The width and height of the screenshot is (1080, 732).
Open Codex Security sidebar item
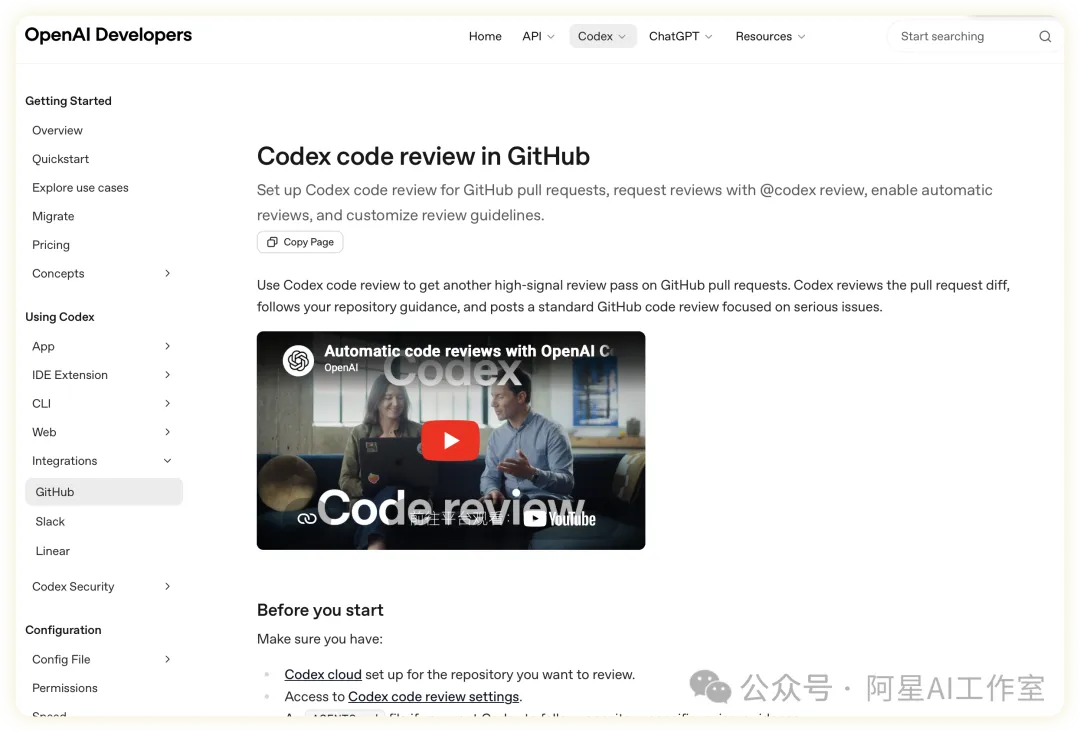coord(73,587)
